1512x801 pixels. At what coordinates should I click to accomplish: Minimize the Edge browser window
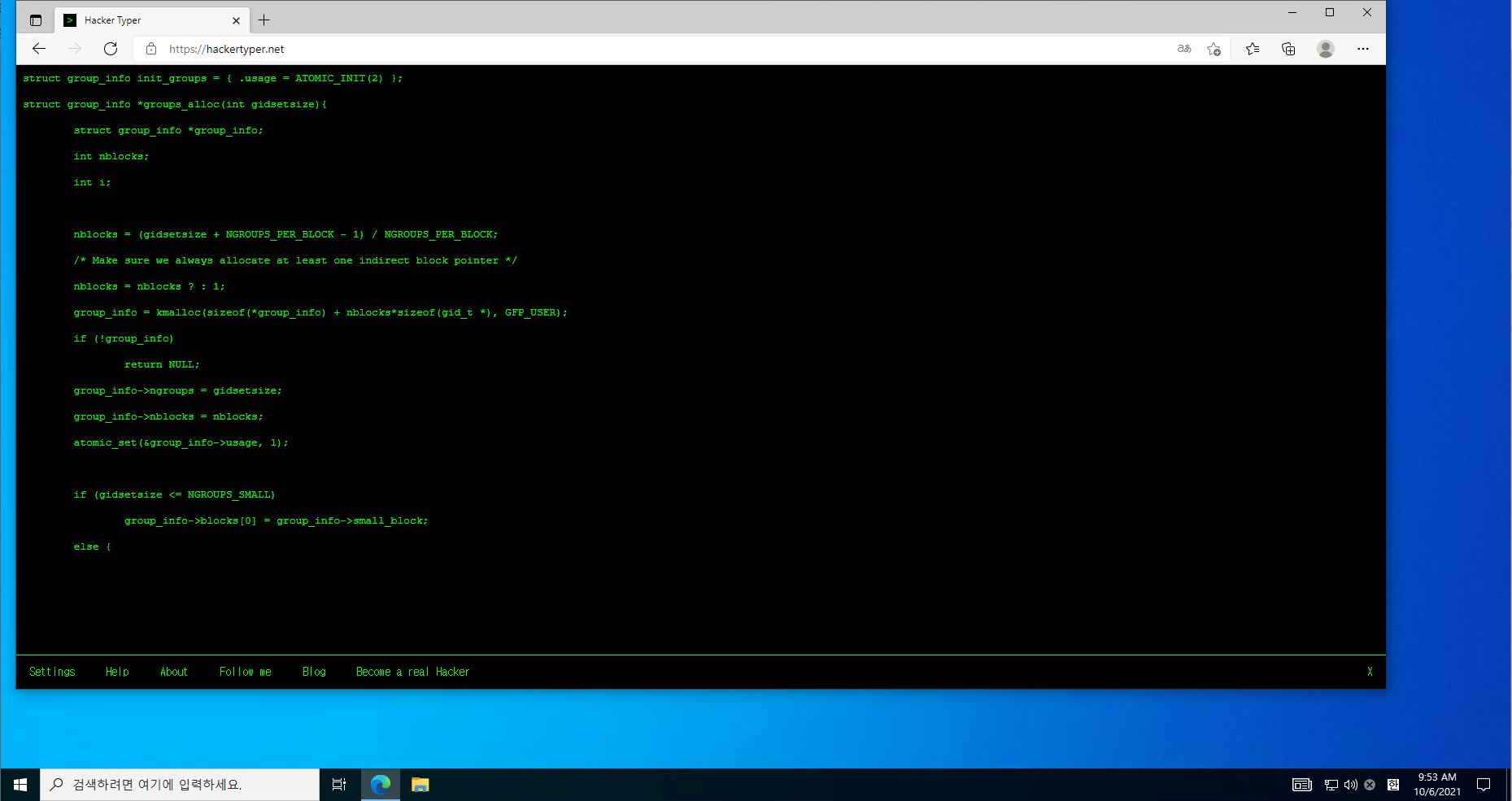point(1292,12)
